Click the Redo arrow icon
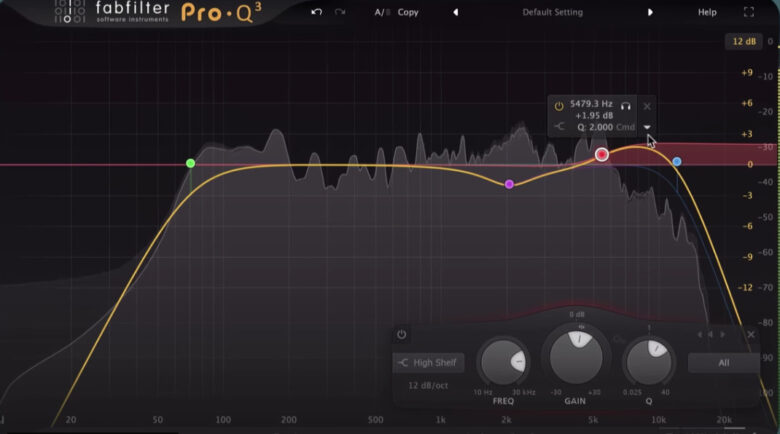The image size is (780, 434). point(340,12)
